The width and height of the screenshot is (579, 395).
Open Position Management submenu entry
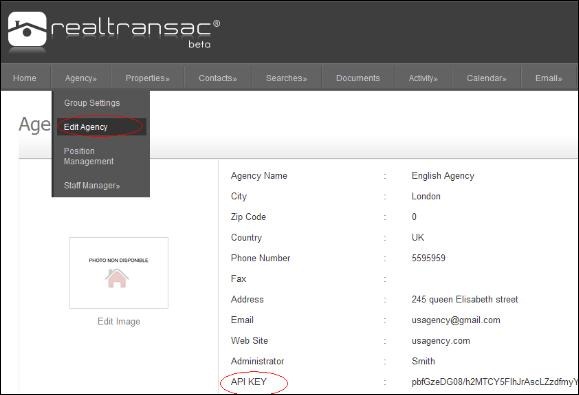point(89,156)
